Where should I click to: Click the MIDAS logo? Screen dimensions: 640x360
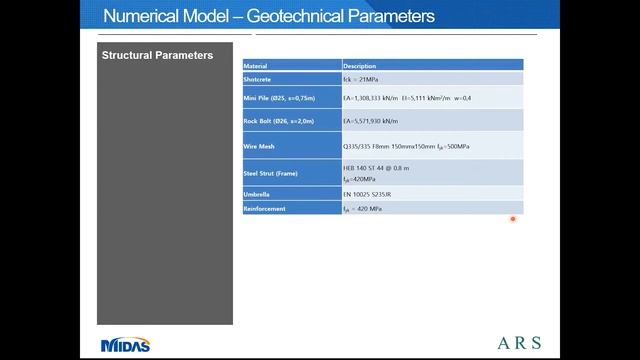[x=125, y=344]
